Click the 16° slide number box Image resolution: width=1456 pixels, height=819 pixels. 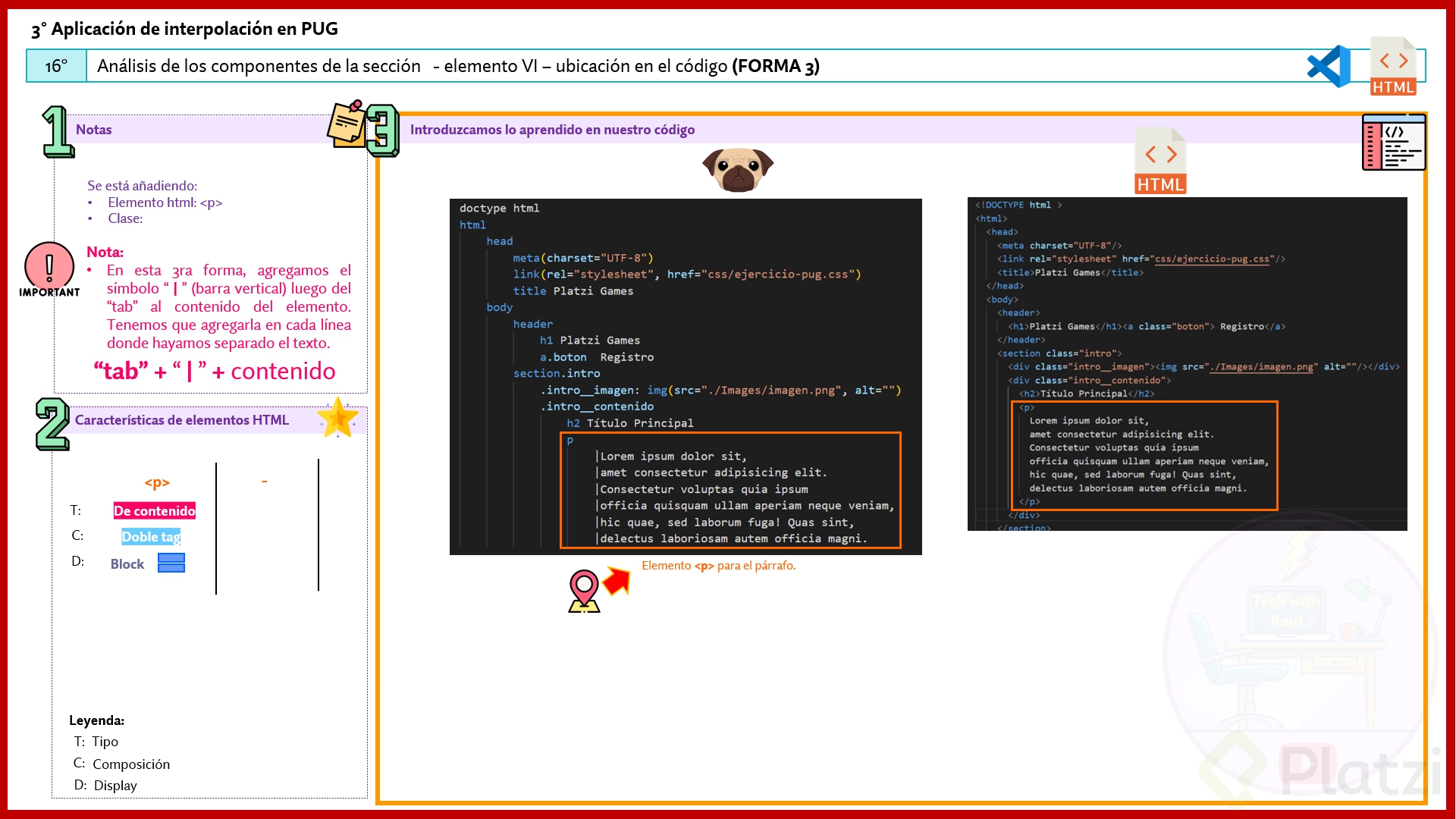point(57,66)
